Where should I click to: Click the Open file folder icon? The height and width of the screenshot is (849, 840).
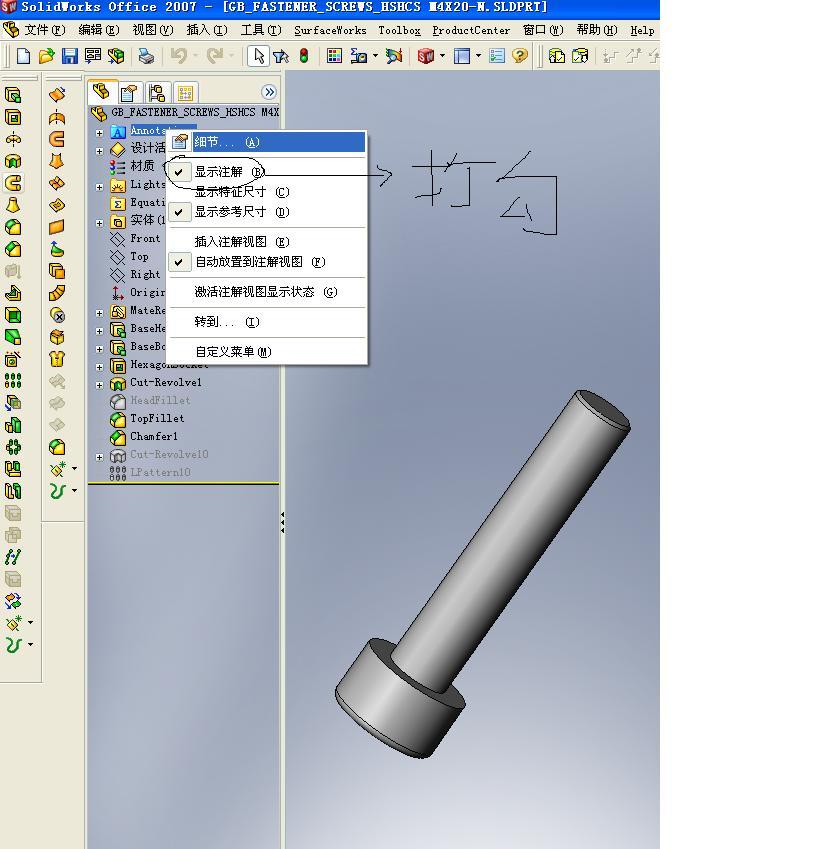pos(47,56)
